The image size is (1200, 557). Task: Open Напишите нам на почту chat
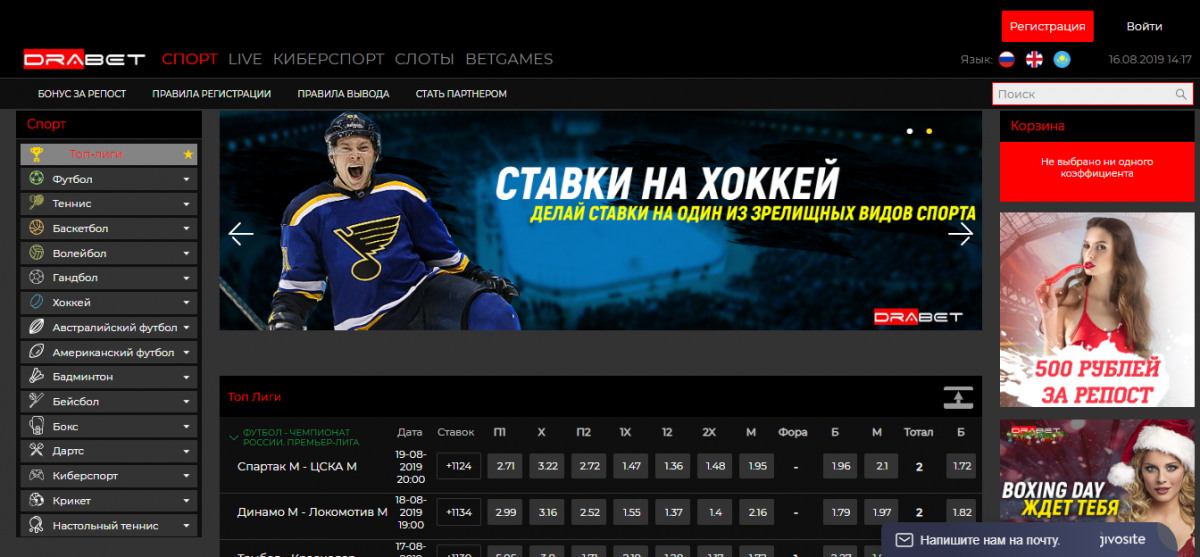990,540
